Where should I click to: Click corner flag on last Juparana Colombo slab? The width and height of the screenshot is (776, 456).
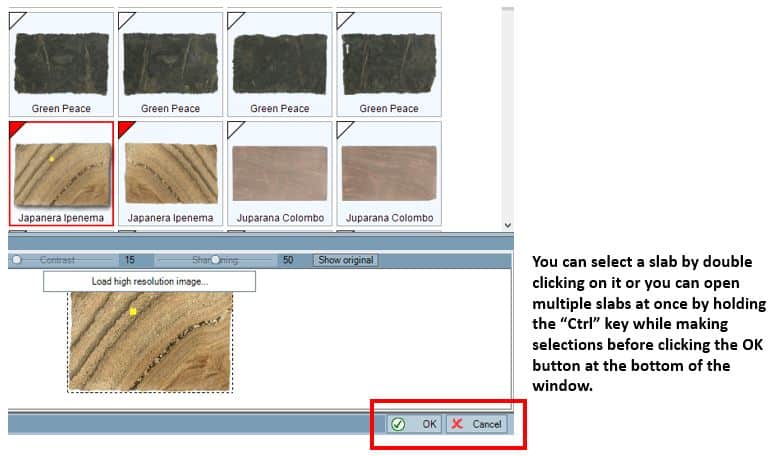click(344, 129)
